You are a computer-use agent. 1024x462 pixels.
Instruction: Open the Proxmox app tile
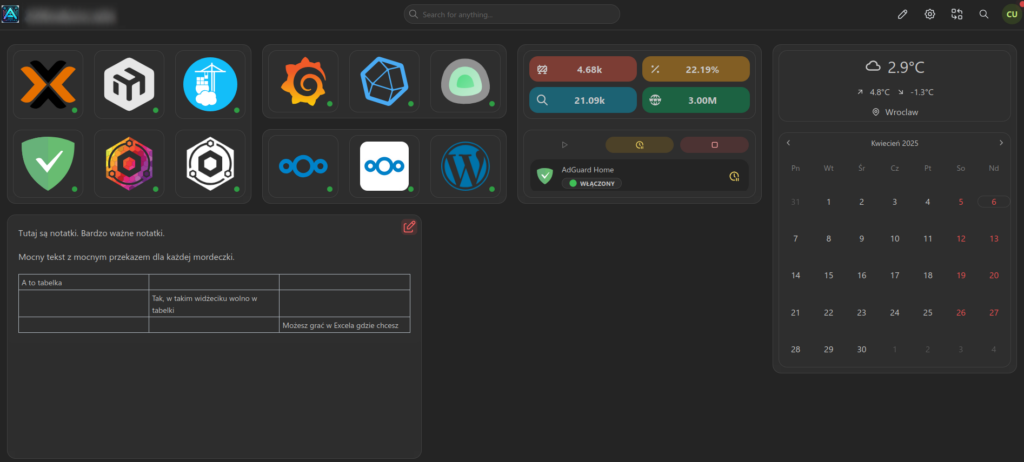click(48, 84)
